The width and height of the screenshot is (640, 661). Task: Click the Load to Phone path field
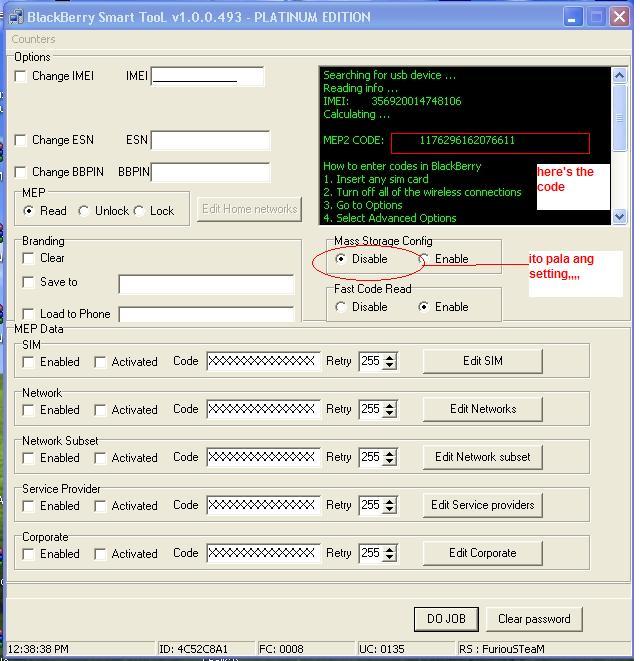(206, 314)
